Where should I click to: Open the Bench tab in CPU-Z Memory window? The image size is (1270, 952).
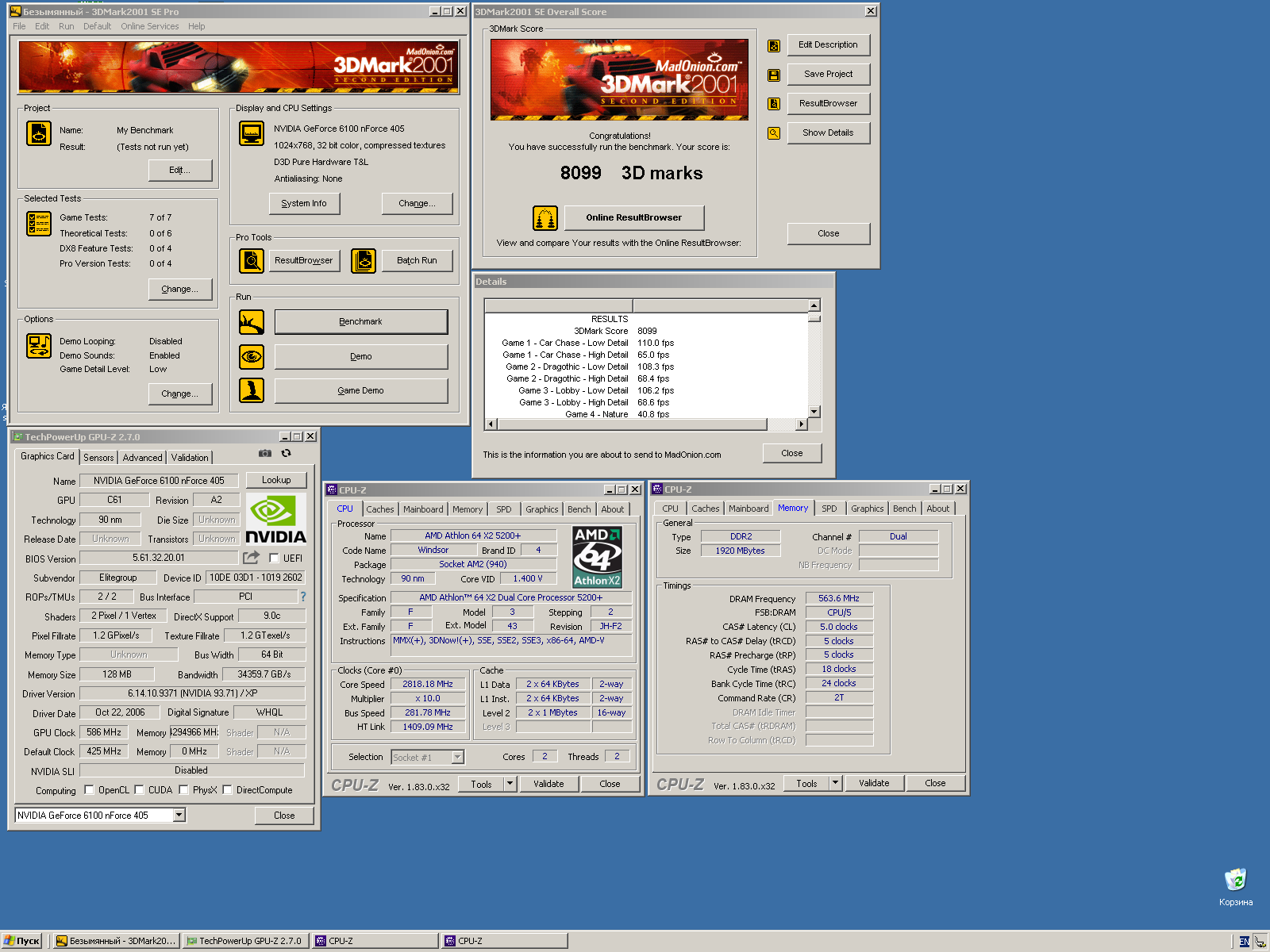pyautogui.click(x=905, y=509)
